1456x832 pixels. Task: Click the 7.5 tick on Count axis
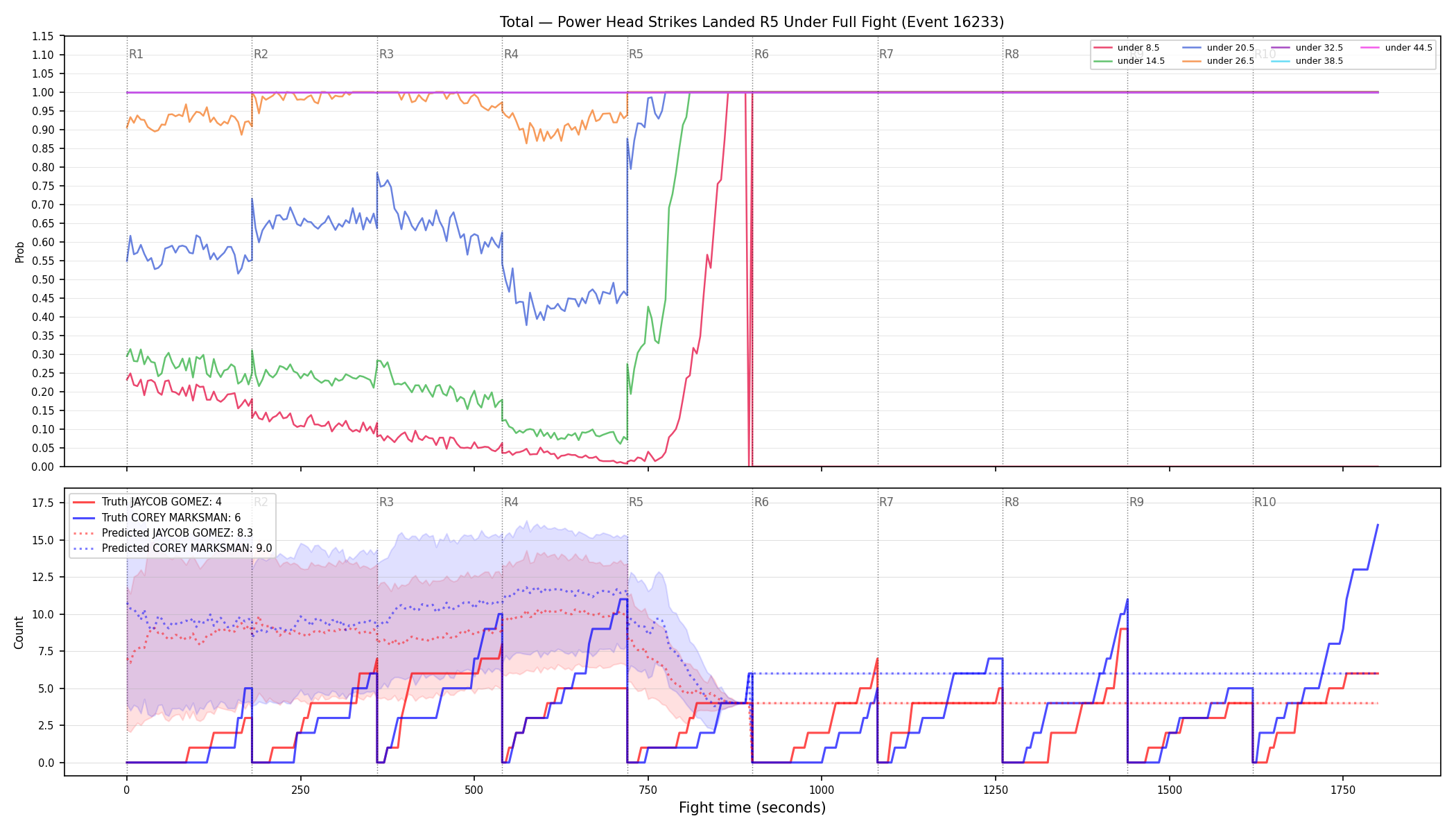click(x=46, y=651)
